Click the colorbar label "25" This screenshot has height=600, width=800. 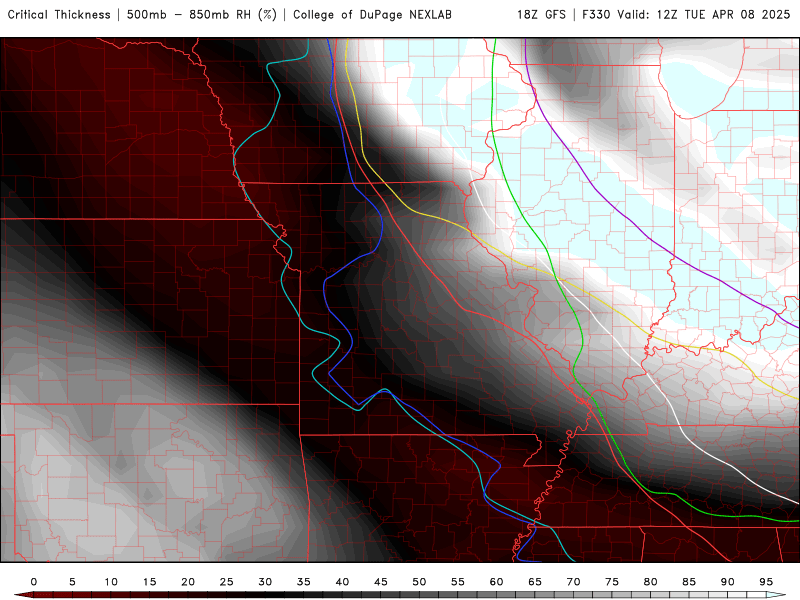[x=227, y=582]
